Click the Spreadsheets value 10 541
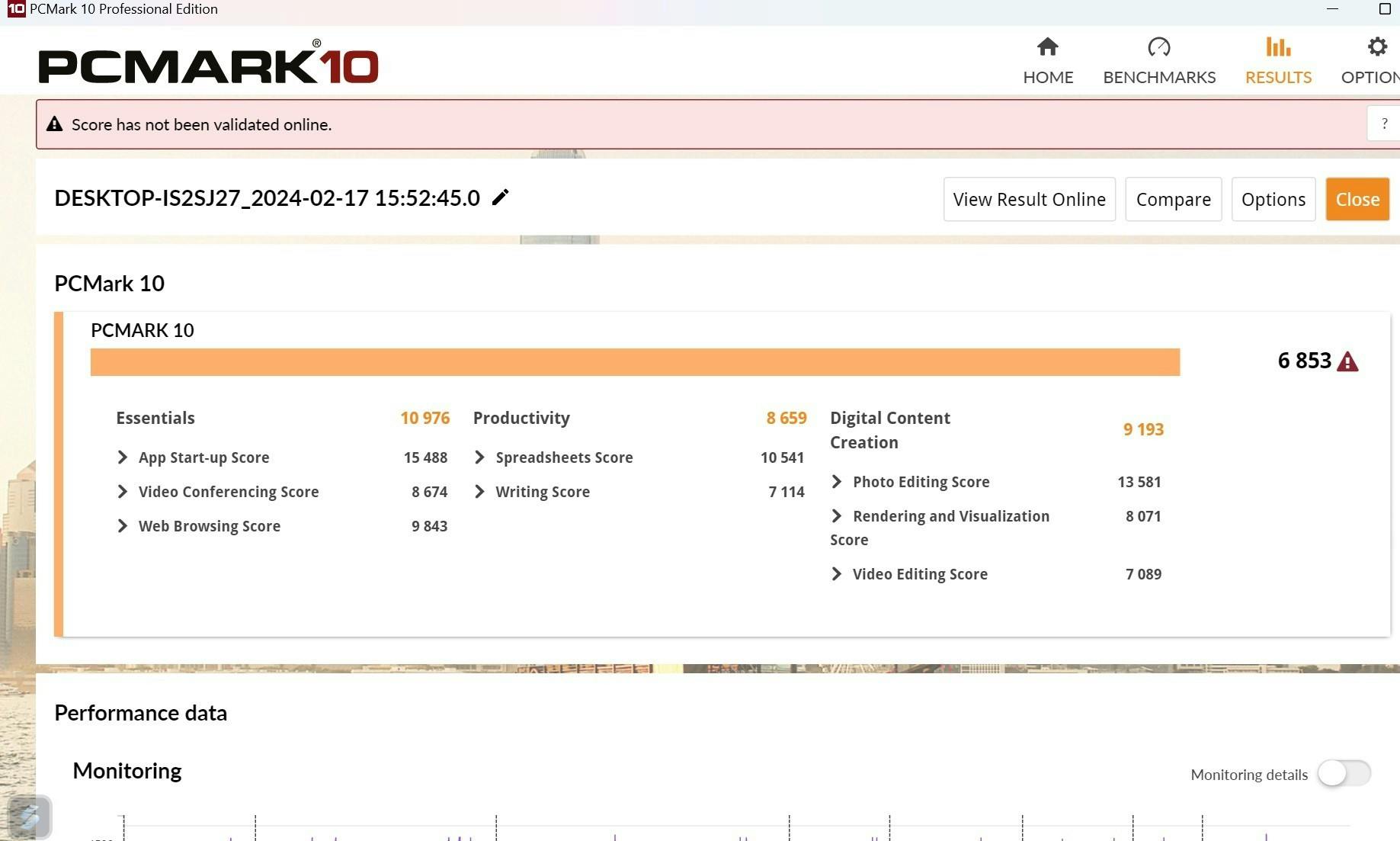Viewport: 1400px width, 841px height. [782, 457]
